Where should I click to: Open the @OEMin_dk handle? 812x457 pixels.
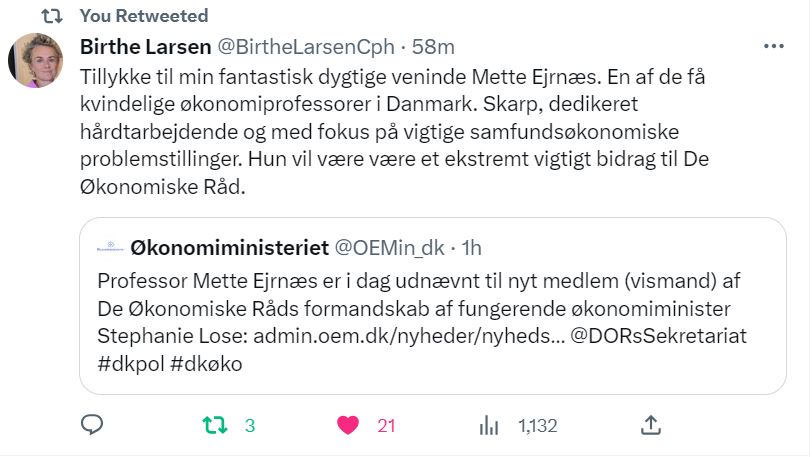(x=387, y=246)
